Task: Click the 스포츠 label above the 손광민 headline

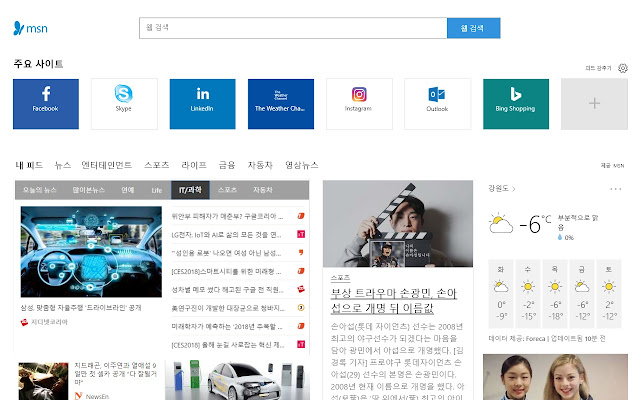Action: pyautogui.click(x=340, y=278)
